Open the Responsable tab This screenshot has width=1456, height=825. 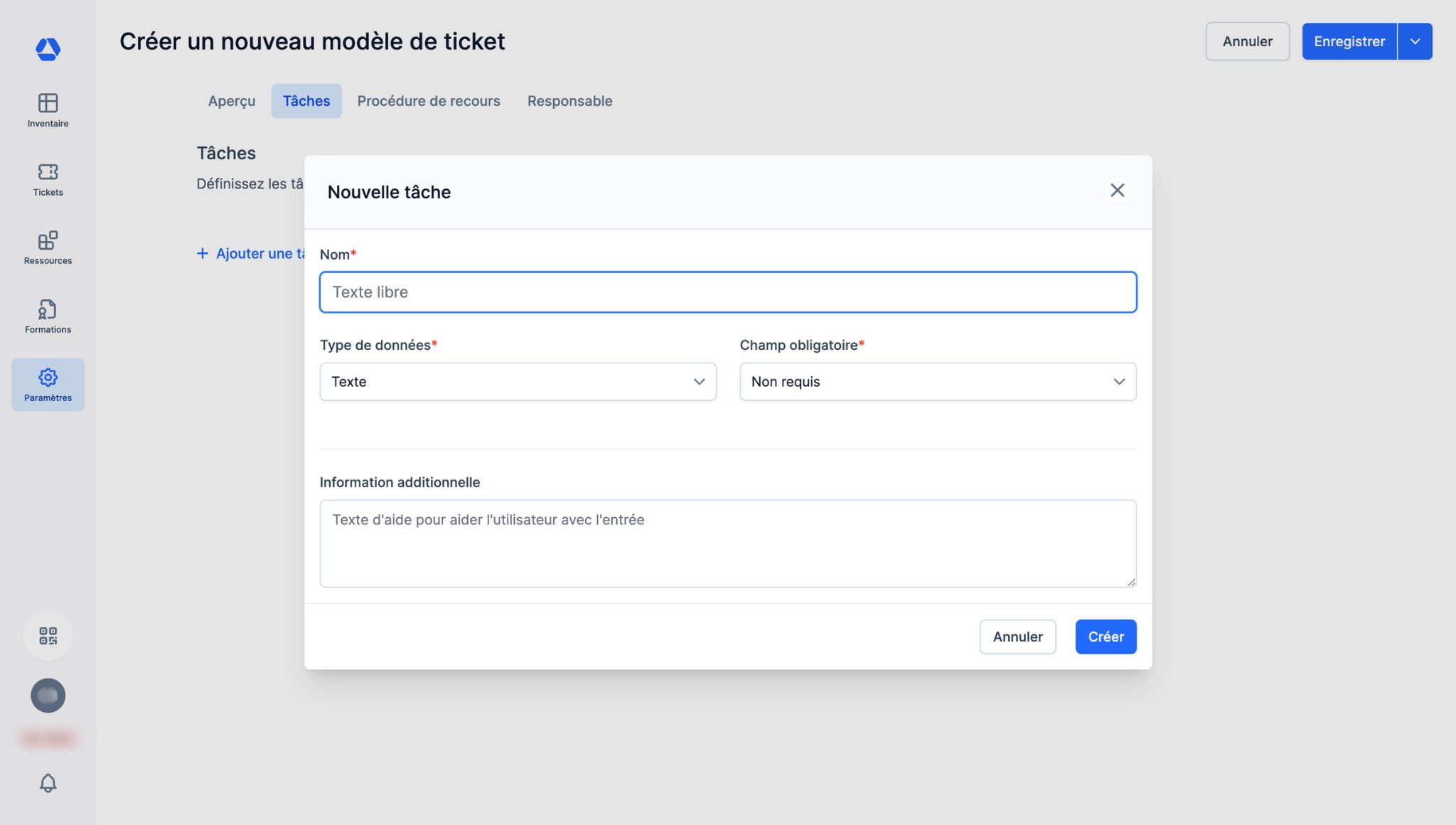coord(569,101)
